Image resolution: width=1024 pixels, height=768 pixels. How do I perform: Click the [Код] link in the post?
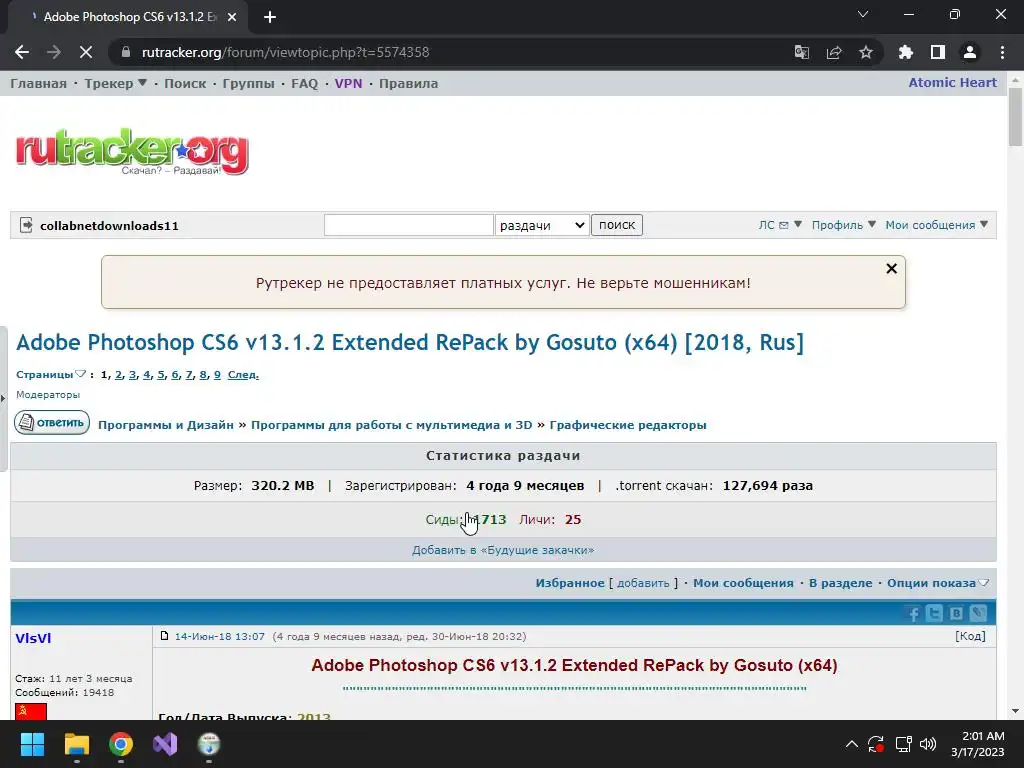click(970, 636)
